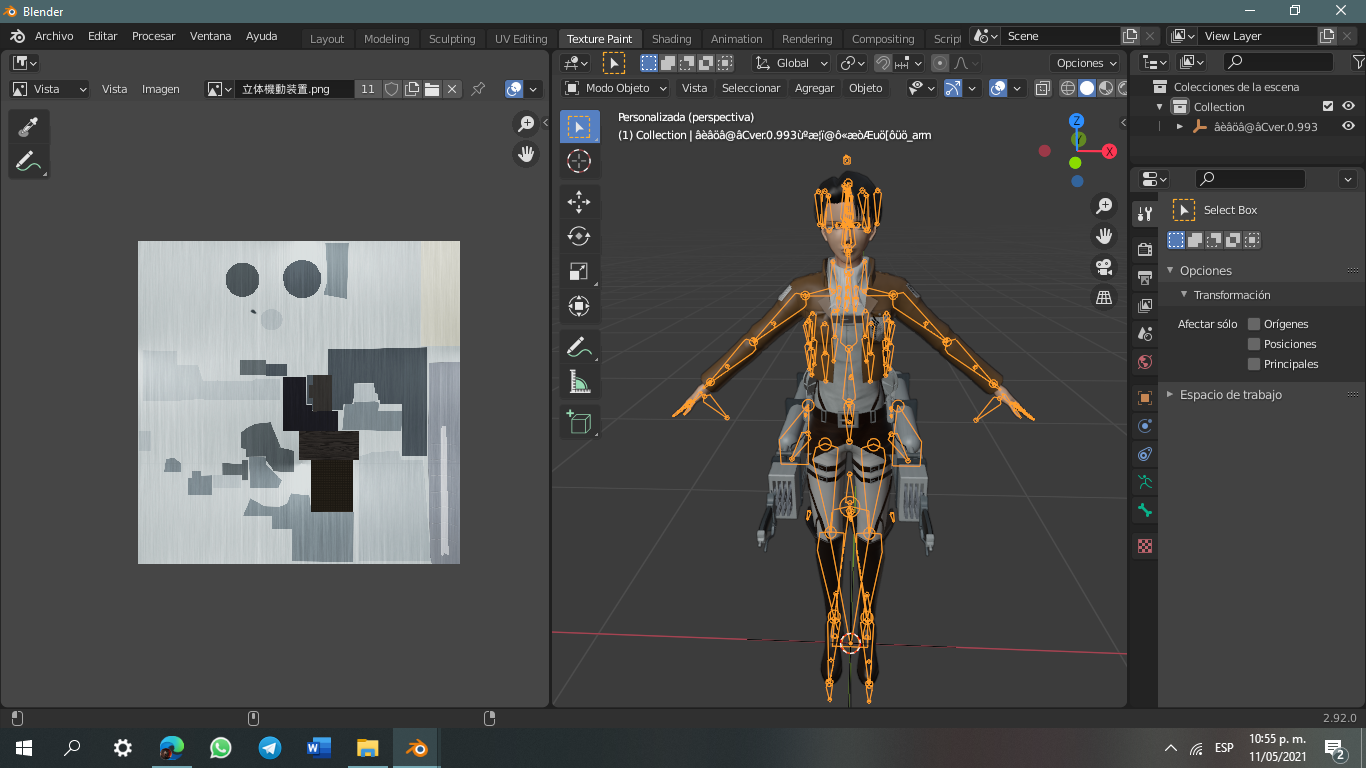Toggle the fake user shield for the image

[391, 89]
